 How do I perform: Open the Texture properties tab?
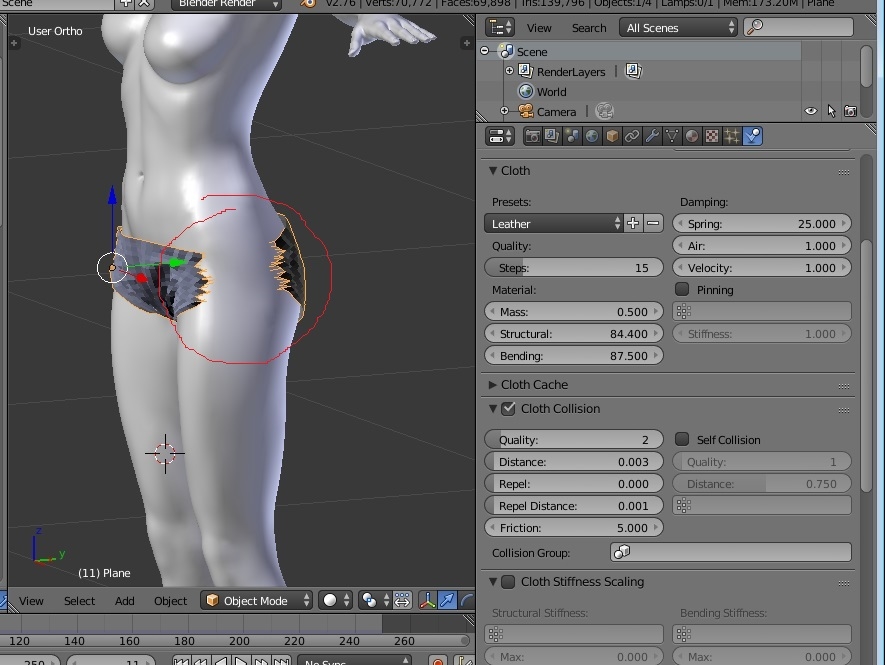click(x=712, y=136)
